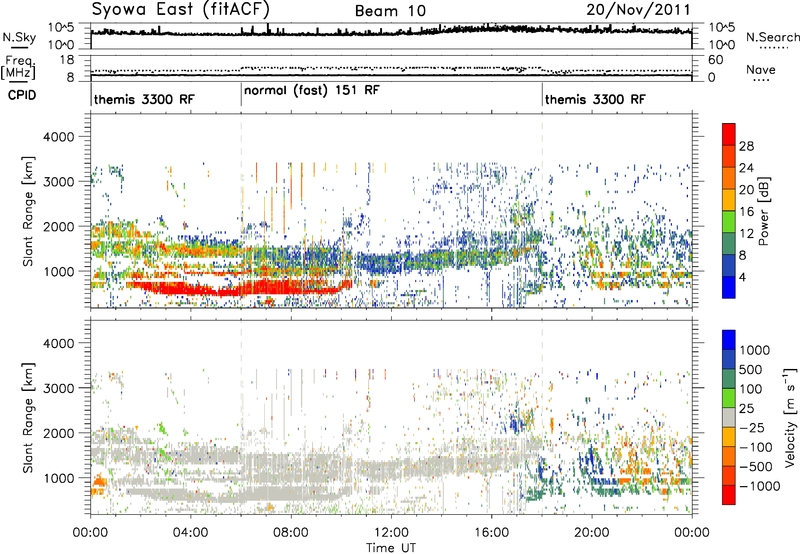Click the 'Syowa East (fitACF)' title
This screenshot has height=554, width=800.
181,10
